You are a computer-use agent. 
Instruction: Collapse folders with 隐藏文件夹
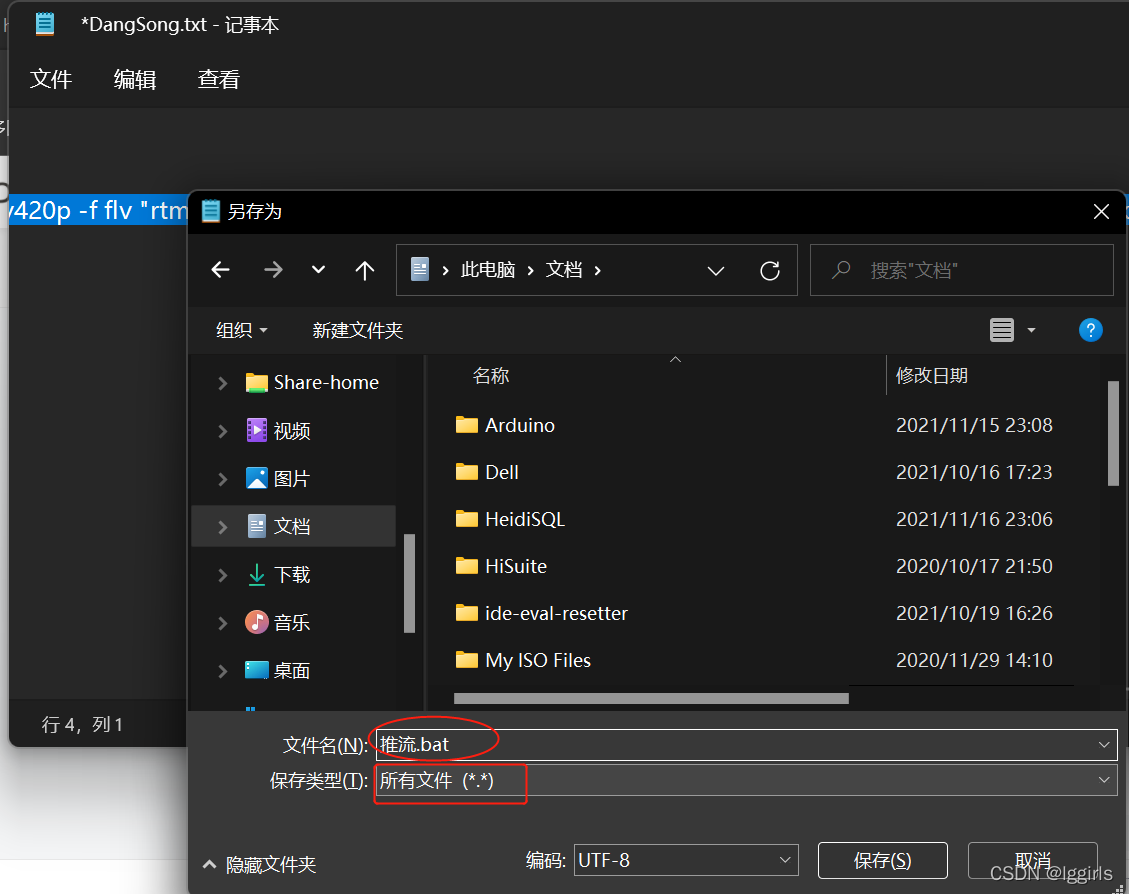pyautogui.click(x=260, y=864)
